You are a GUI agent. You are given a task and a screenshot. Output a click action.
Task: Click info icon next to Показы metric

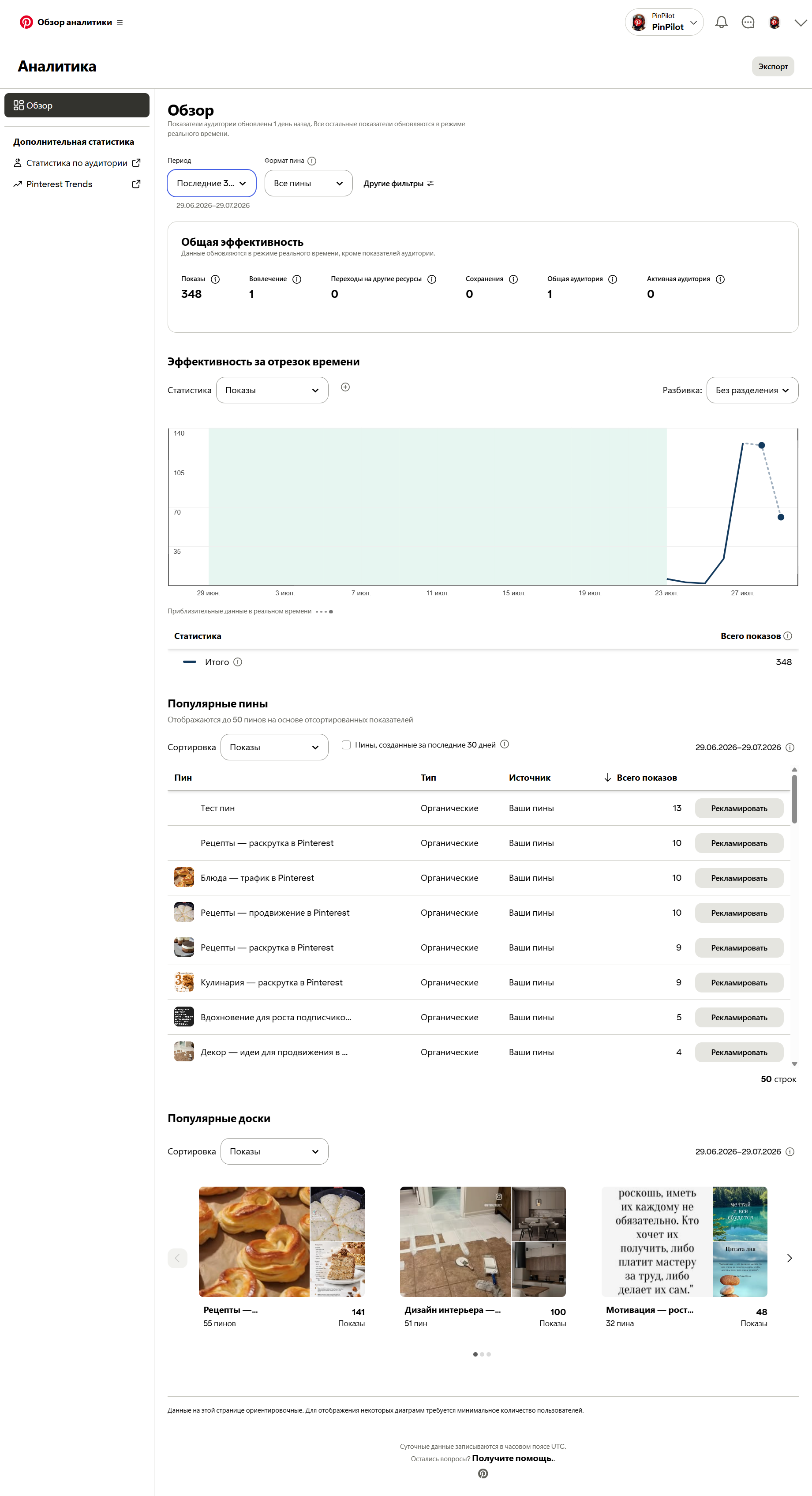(215, 279)
